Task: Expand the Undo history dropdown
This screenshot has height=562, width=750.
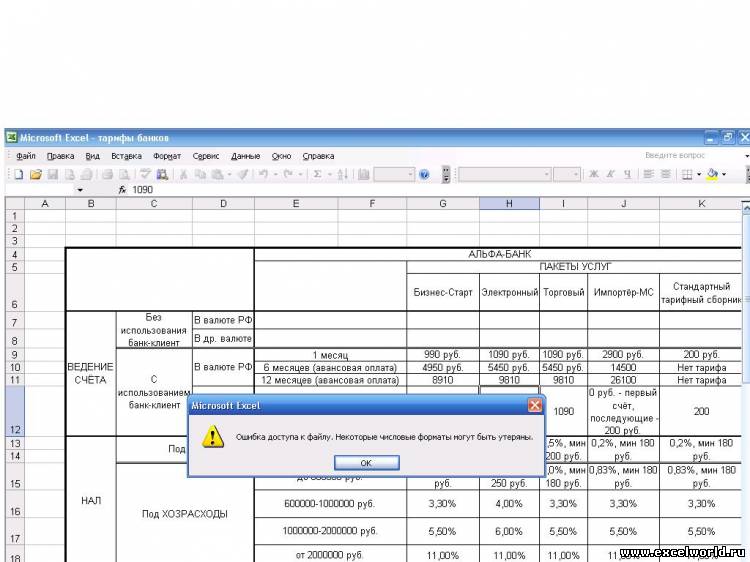Action: click(276, 174)
